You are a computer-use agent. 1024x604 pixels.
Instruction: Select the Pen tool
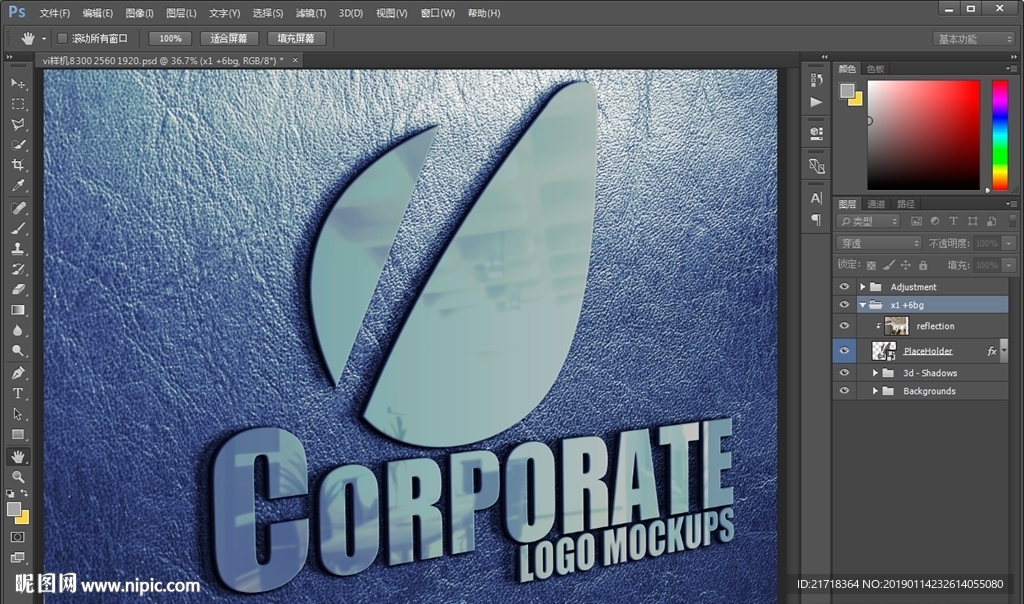point(18,373)
